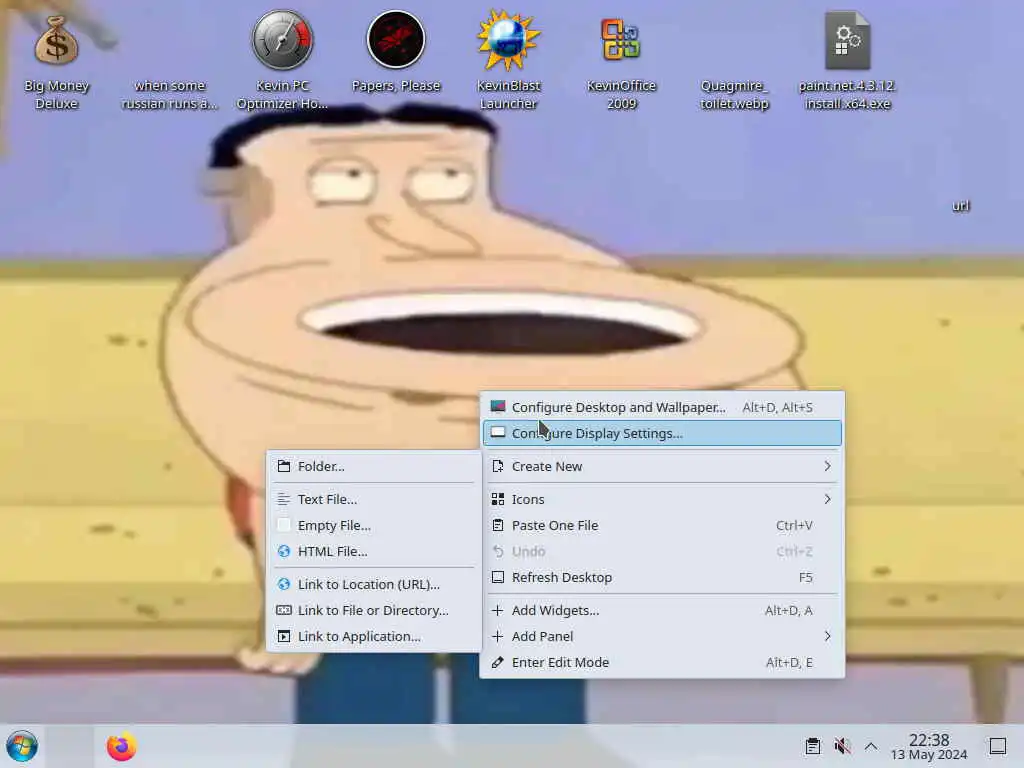Choose Link to File or Directory...
Viewport: 1024px width, 768px height.
click(x=374, y=610)
